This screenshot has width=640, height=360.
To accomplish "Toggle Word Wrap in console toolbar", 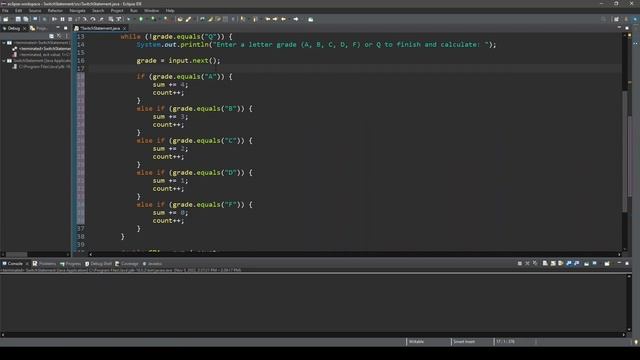I will click(x=561, y=264).
